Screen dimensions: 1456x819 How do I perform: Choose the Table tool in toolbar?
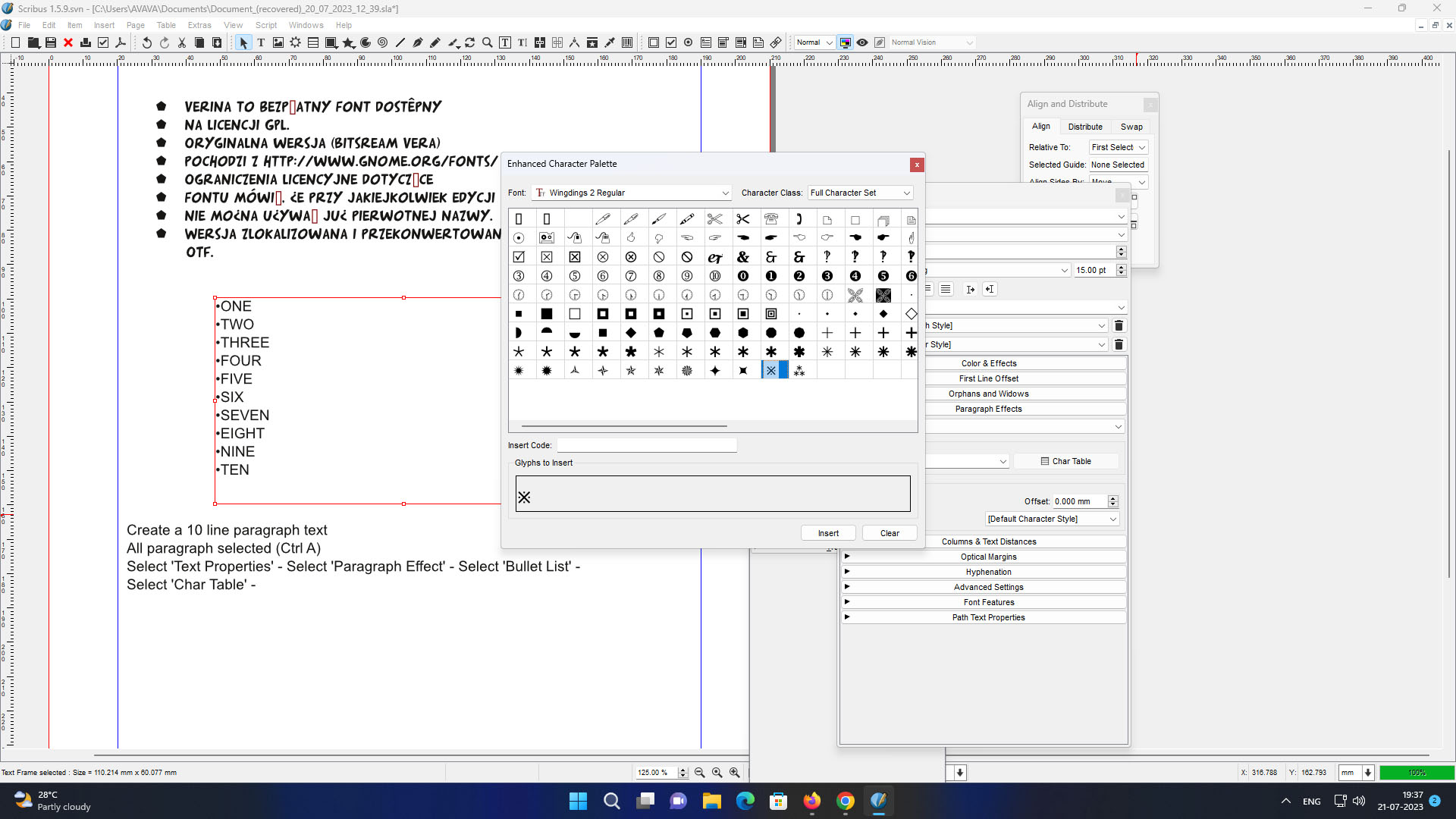pyautogui.click(x=313, y=43)
